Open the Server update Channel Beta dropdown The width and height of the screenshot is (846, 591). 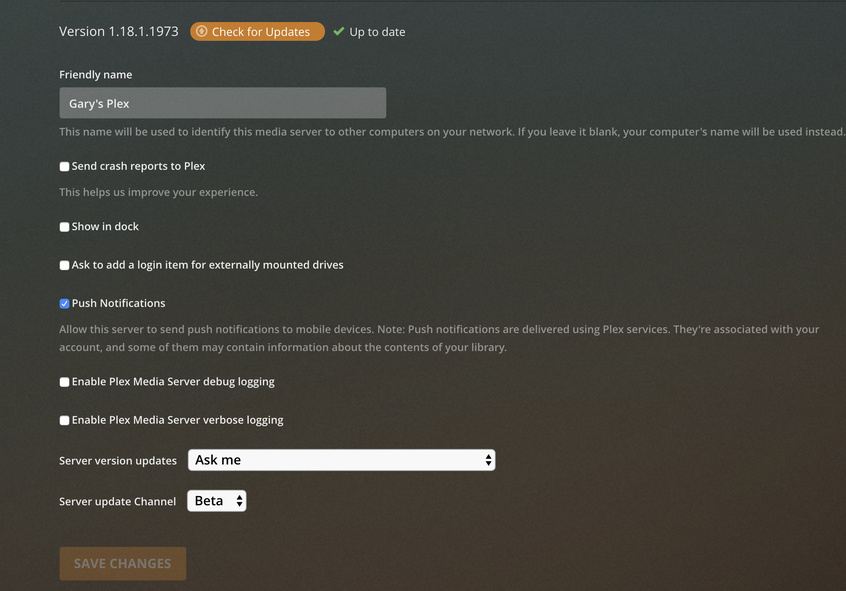point(216,501)
